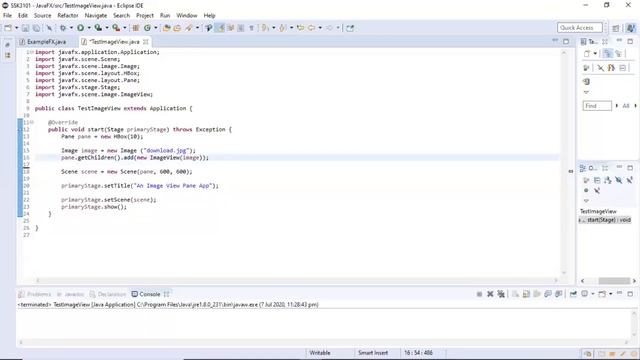Click the New Java Class icon
The height and width of the screenshot is (360, 640).
click(147, 28)
